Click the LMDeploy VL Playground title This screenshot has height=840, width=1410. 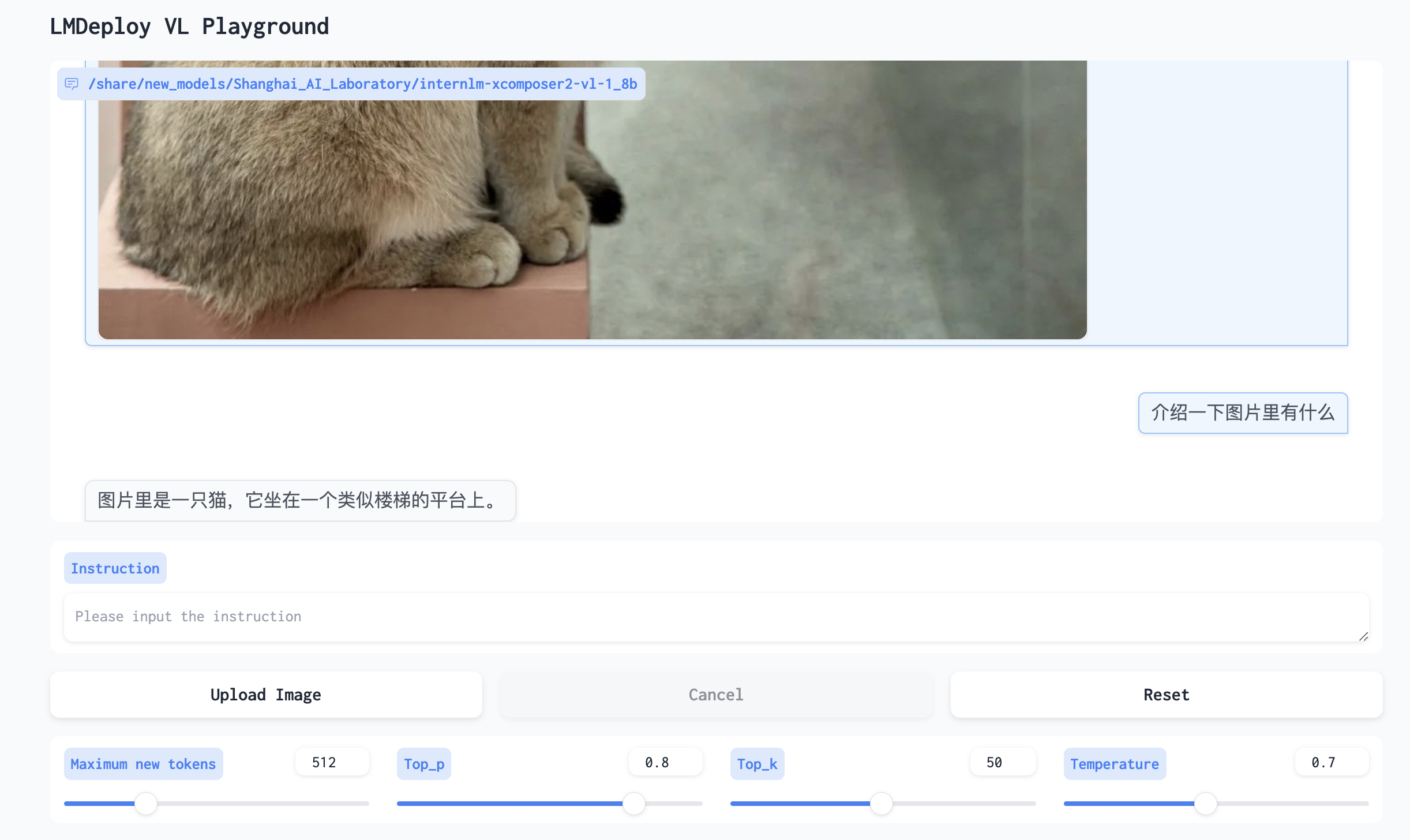pyautogui.click(x=189, y=27)
